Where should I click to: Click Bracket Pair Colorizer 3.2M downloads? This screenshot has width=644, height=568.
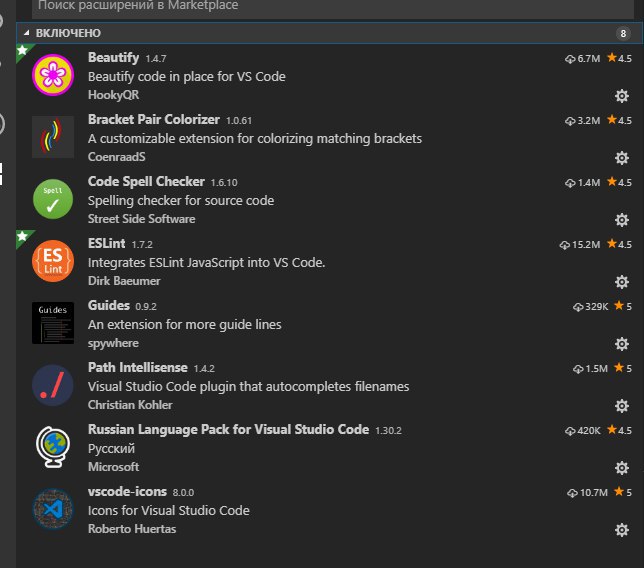582,121
